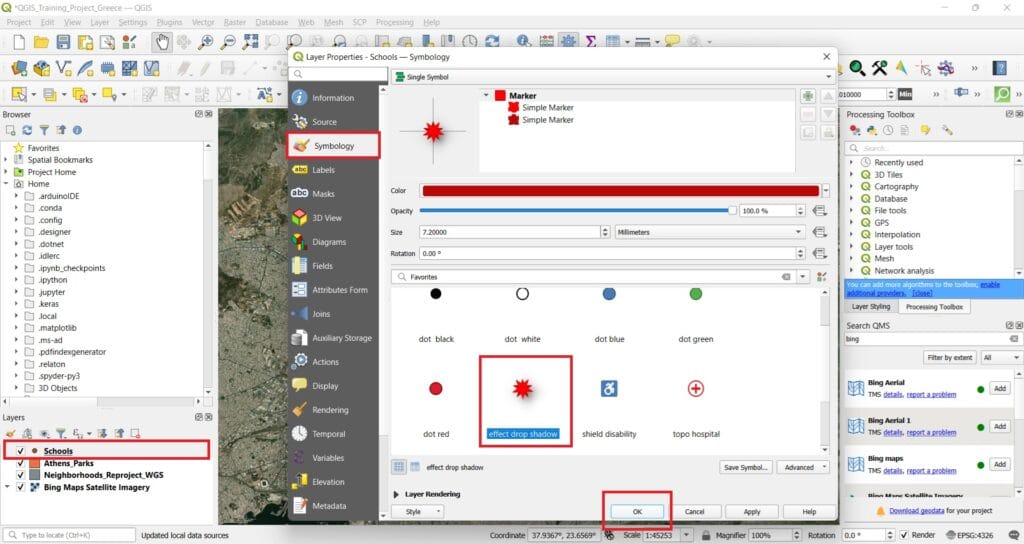The image size is (1024, 544).
Task: Toggle visibility of Schools layer
Action: coord(20,451)
